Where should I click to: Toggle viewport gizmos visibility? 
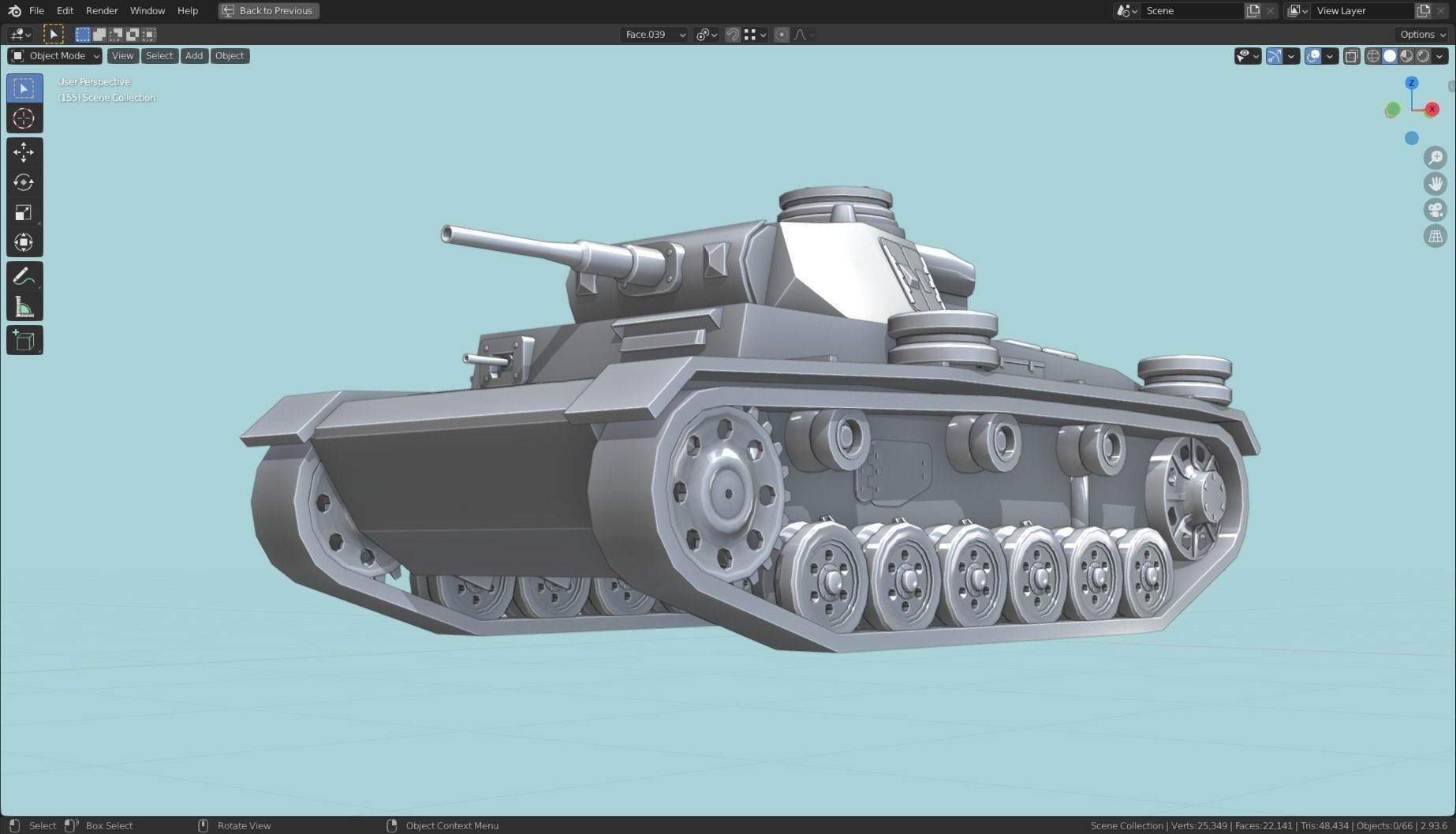pyautogui.click(x=1275, y=55)
